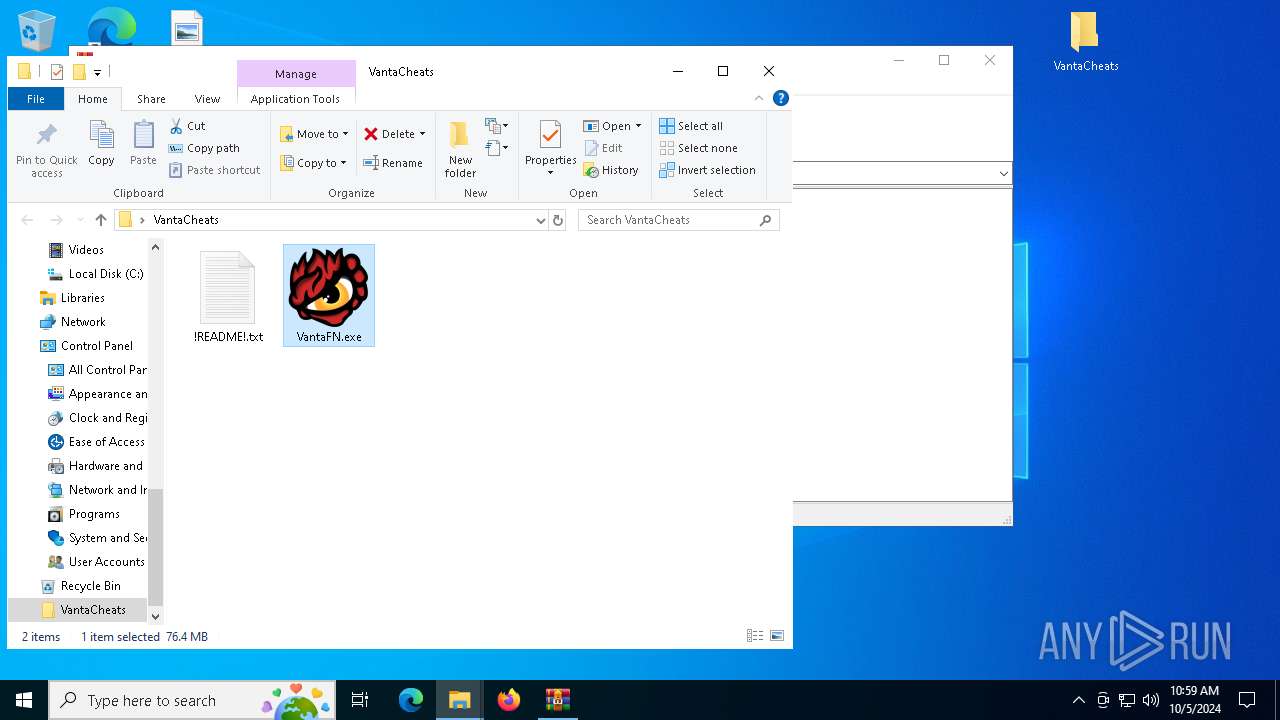Show hidden system tray icons
1280x720 pixels.
point(1078,700)
